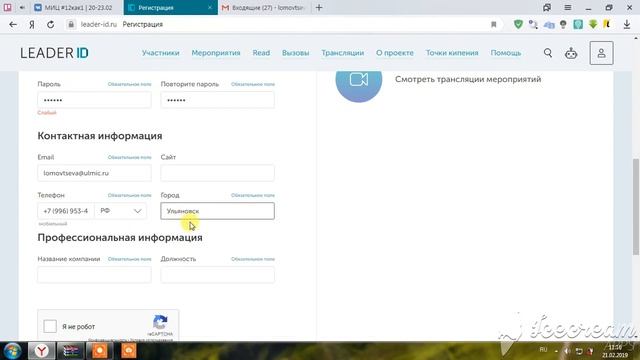Open Read menu item
Viewport: 640px width, 360px height.
pyautogui.click(x=261, y=53)
